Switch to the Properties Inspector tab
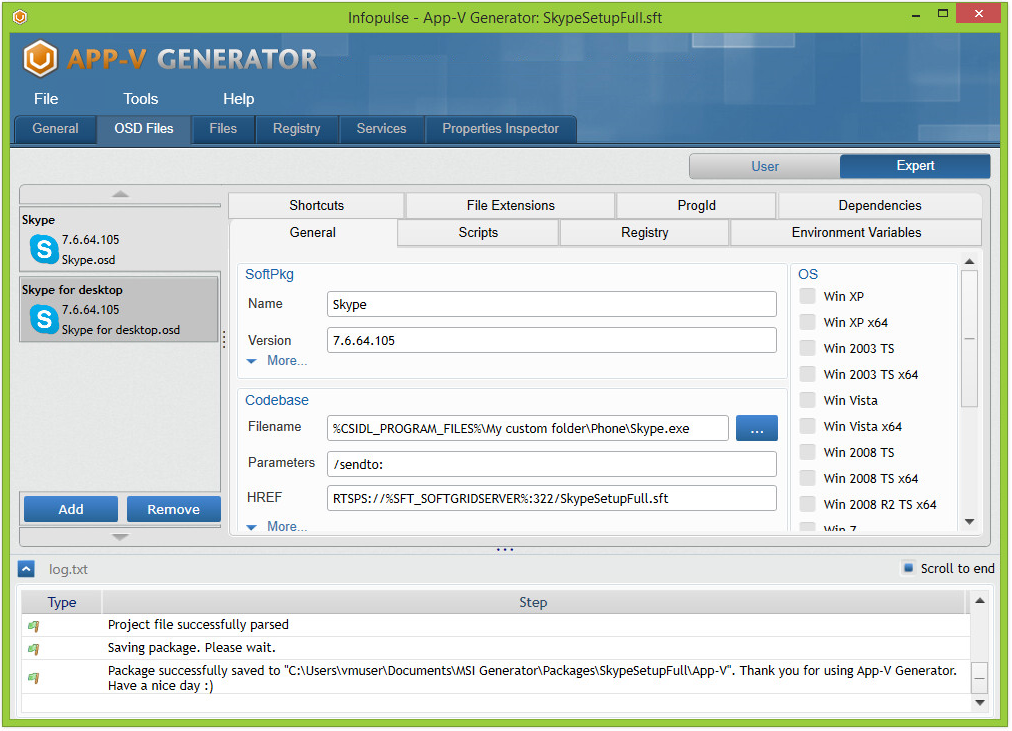The height and width of the screenshot is (731, 1012). point(501,129)
